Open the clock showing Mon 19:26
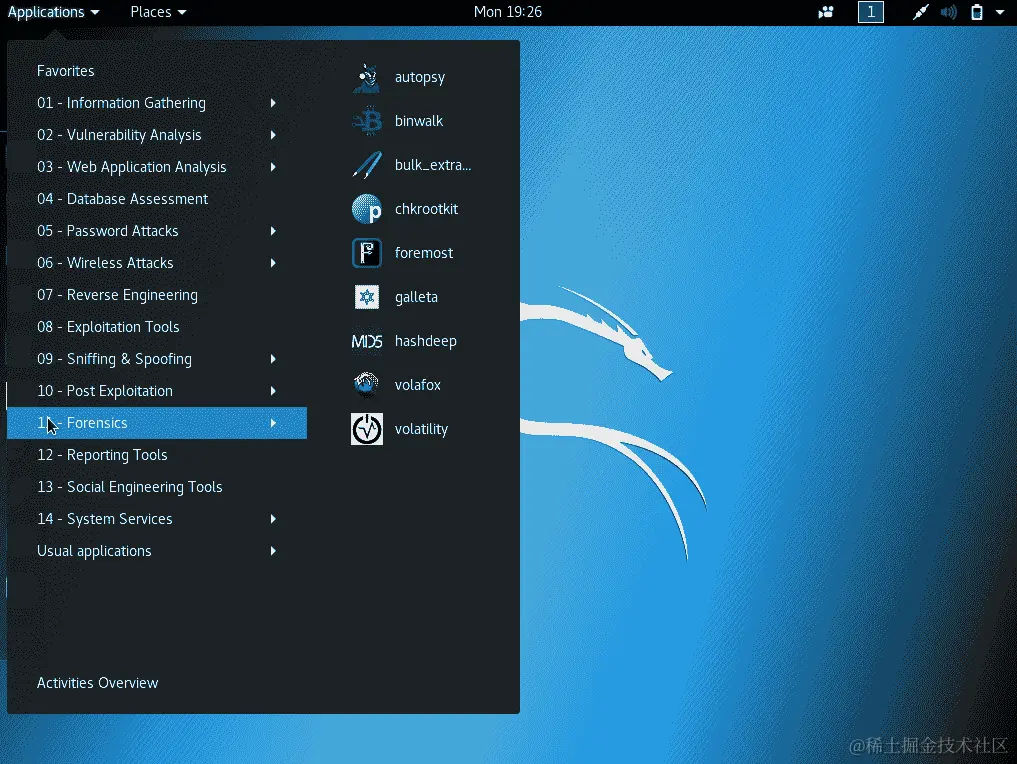The width and height of the screenshot is (1017, 764). [x=508, y=12]
